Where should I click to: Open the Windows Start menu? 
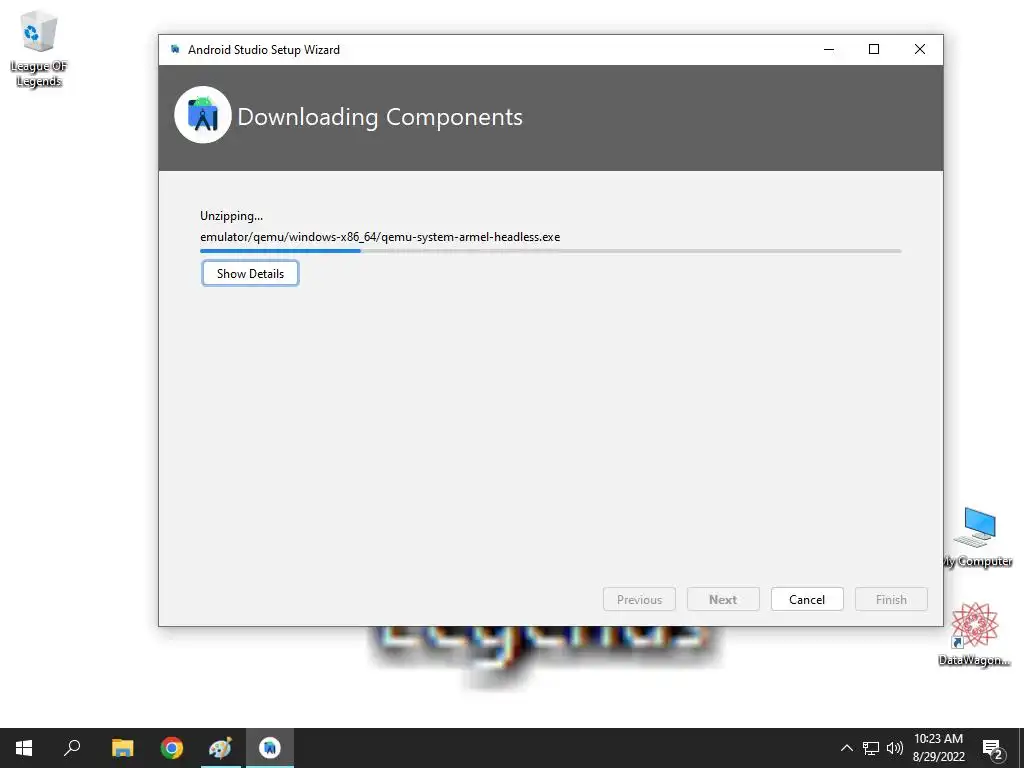coord(24,748)
